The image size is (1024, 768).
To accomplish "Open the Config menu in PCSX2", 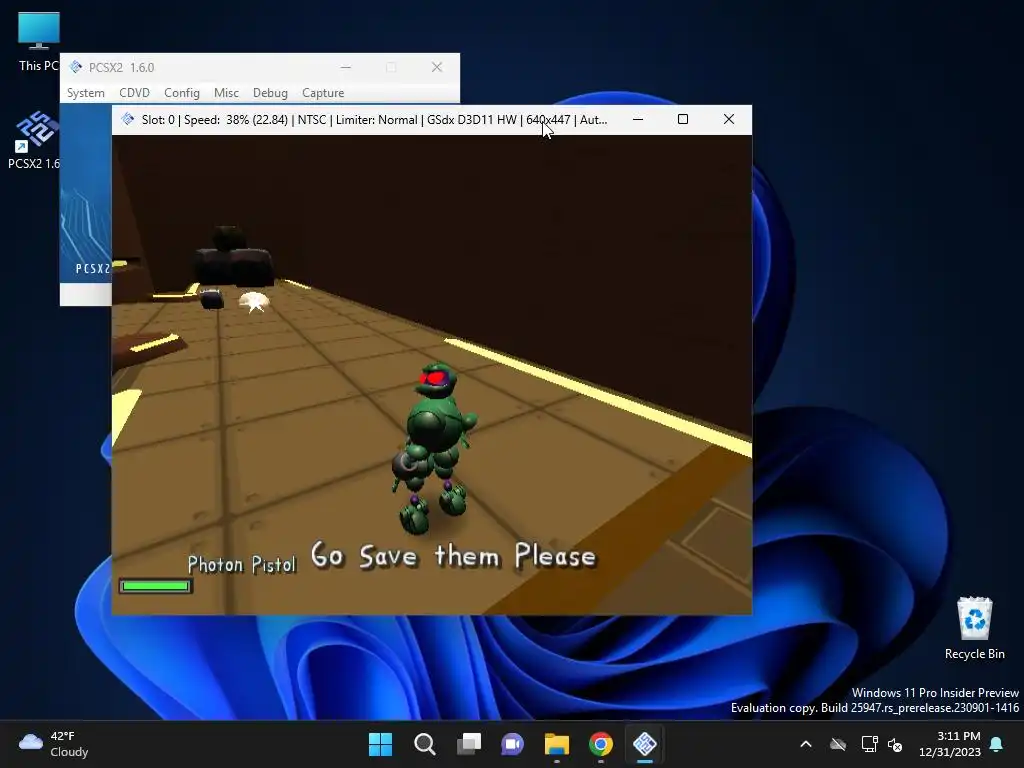I will coord(182,93).
